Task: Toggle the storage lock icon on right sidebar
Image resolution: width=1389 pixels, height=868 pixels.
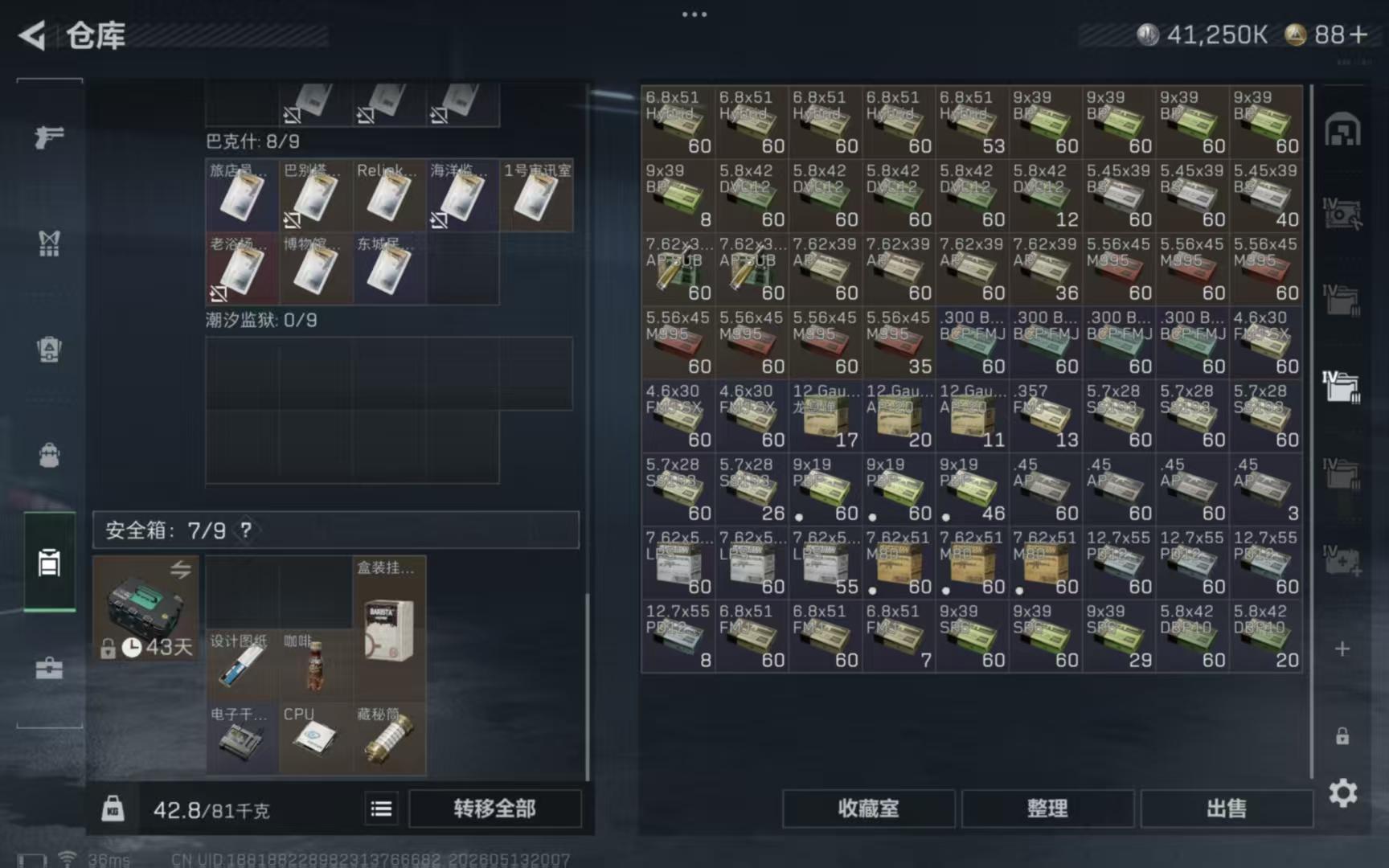Action: coord(1342,735)
